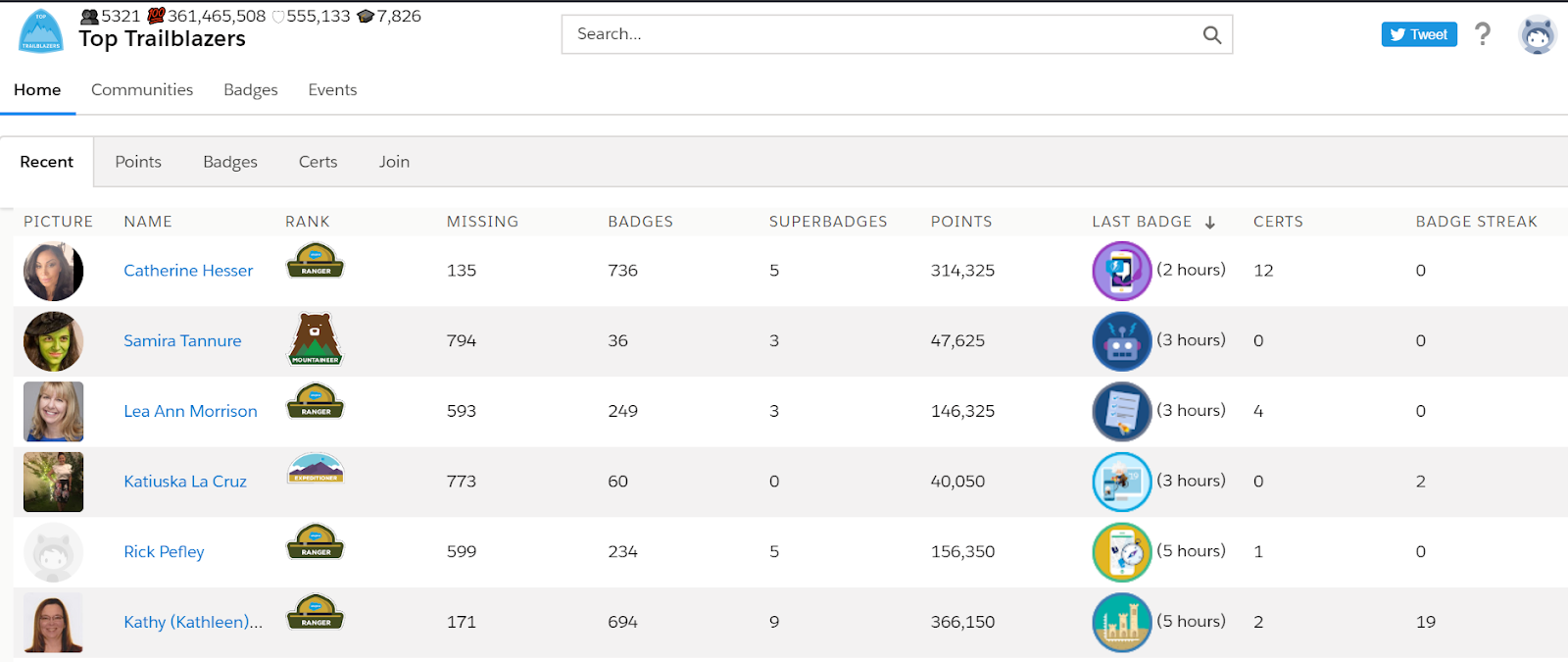Screen dimensions: 1568x662
Task: Click the search magnifier icon
Action: point(1212,34)
